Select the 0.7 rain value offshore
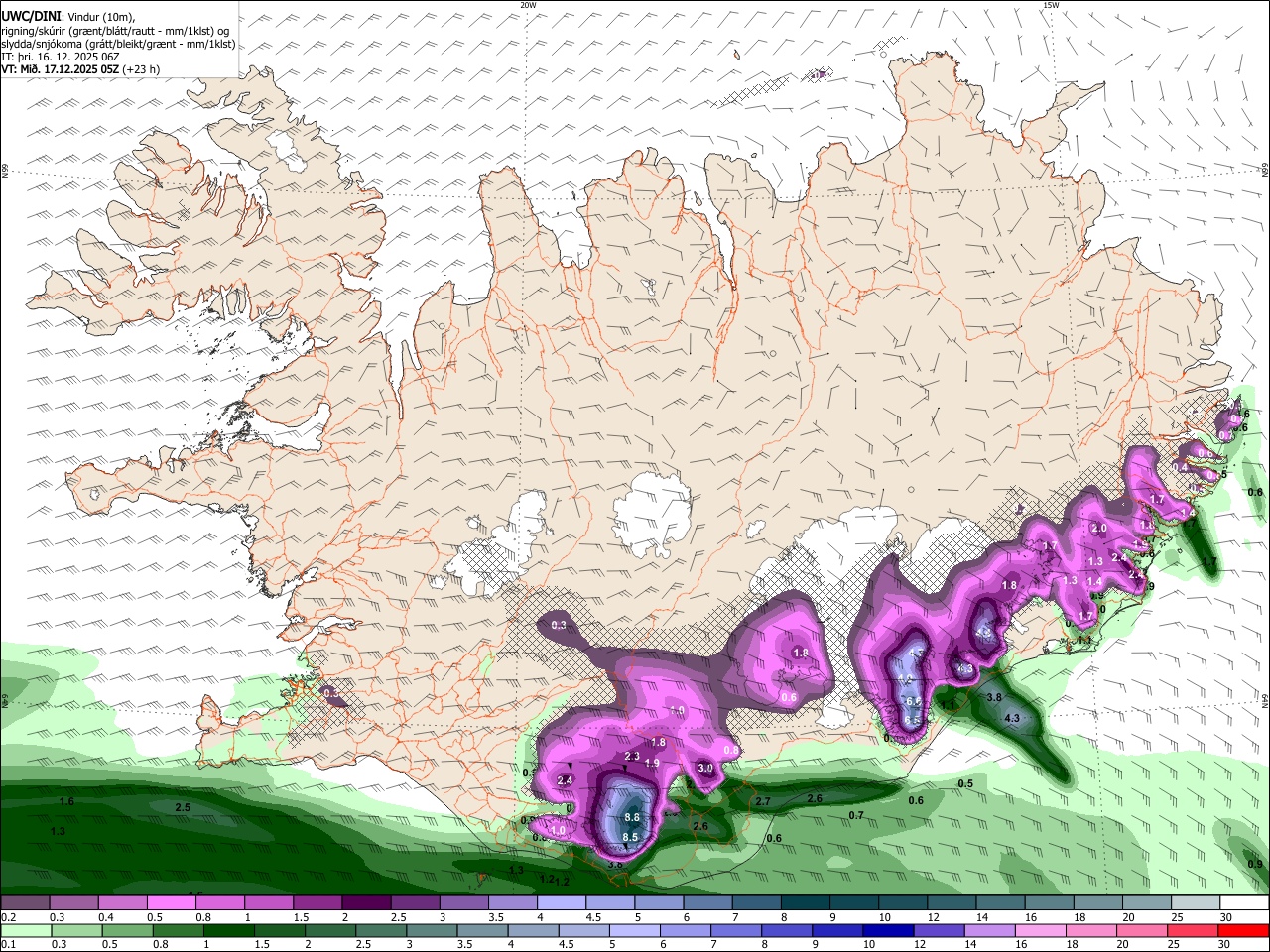The height and width of the screenshot is (952, 1270). coord(856,815)
